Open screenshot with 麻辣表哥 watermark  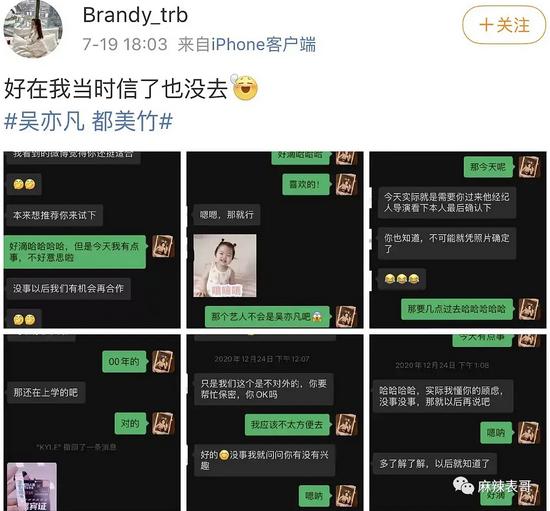(458, 423)
